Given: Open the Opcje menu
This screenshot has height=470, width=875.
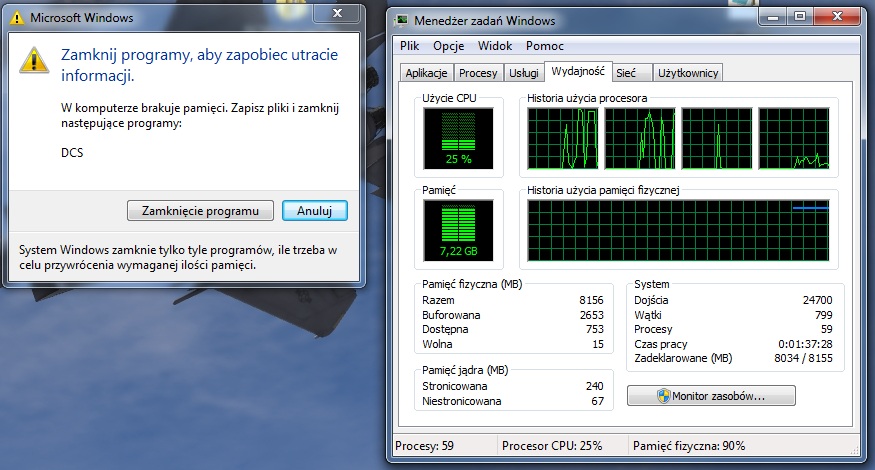Looking at the screenshot, I should (449, 46).
